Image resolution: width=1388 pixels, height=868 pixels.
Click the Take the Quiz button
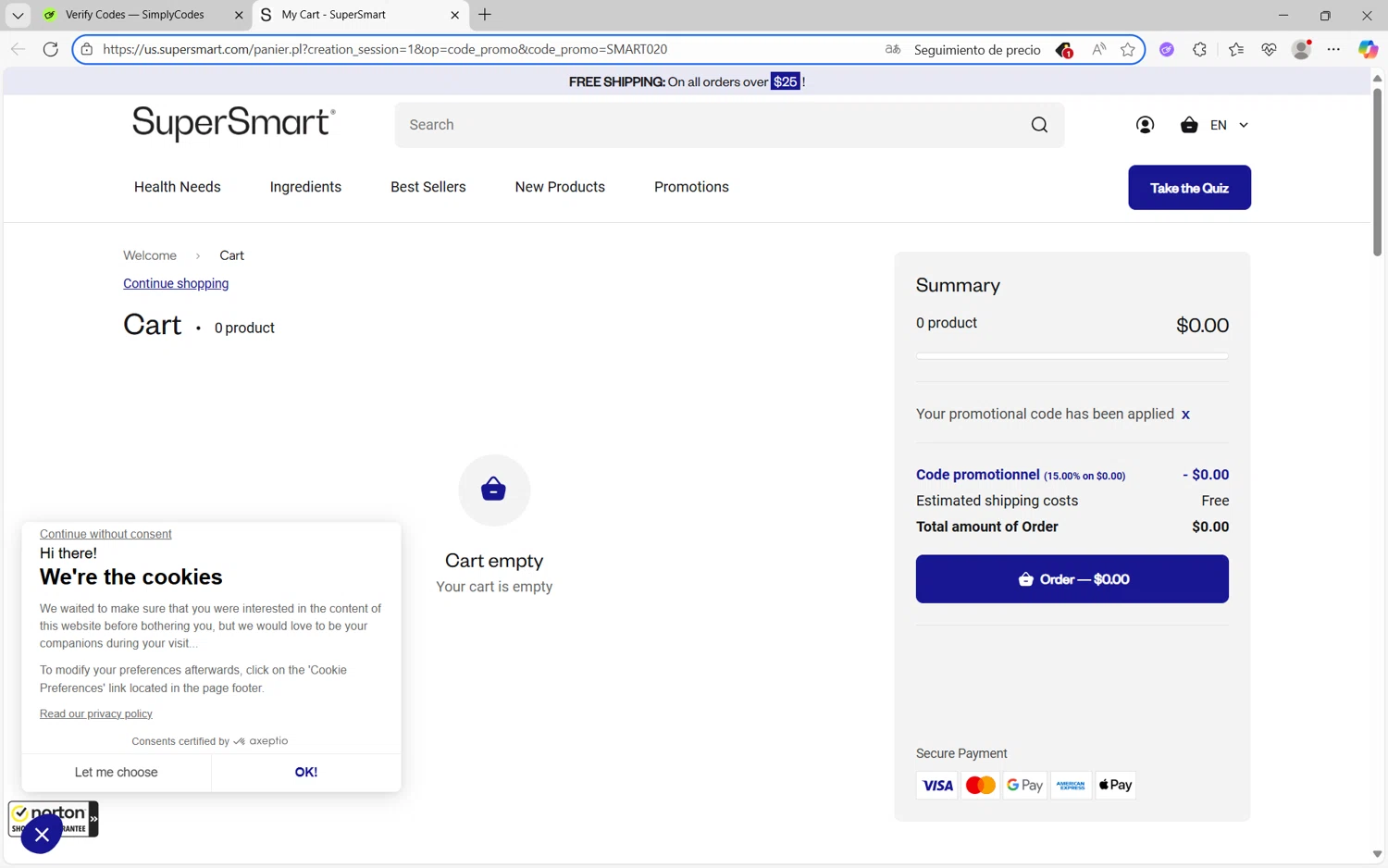coord(1189,188)
